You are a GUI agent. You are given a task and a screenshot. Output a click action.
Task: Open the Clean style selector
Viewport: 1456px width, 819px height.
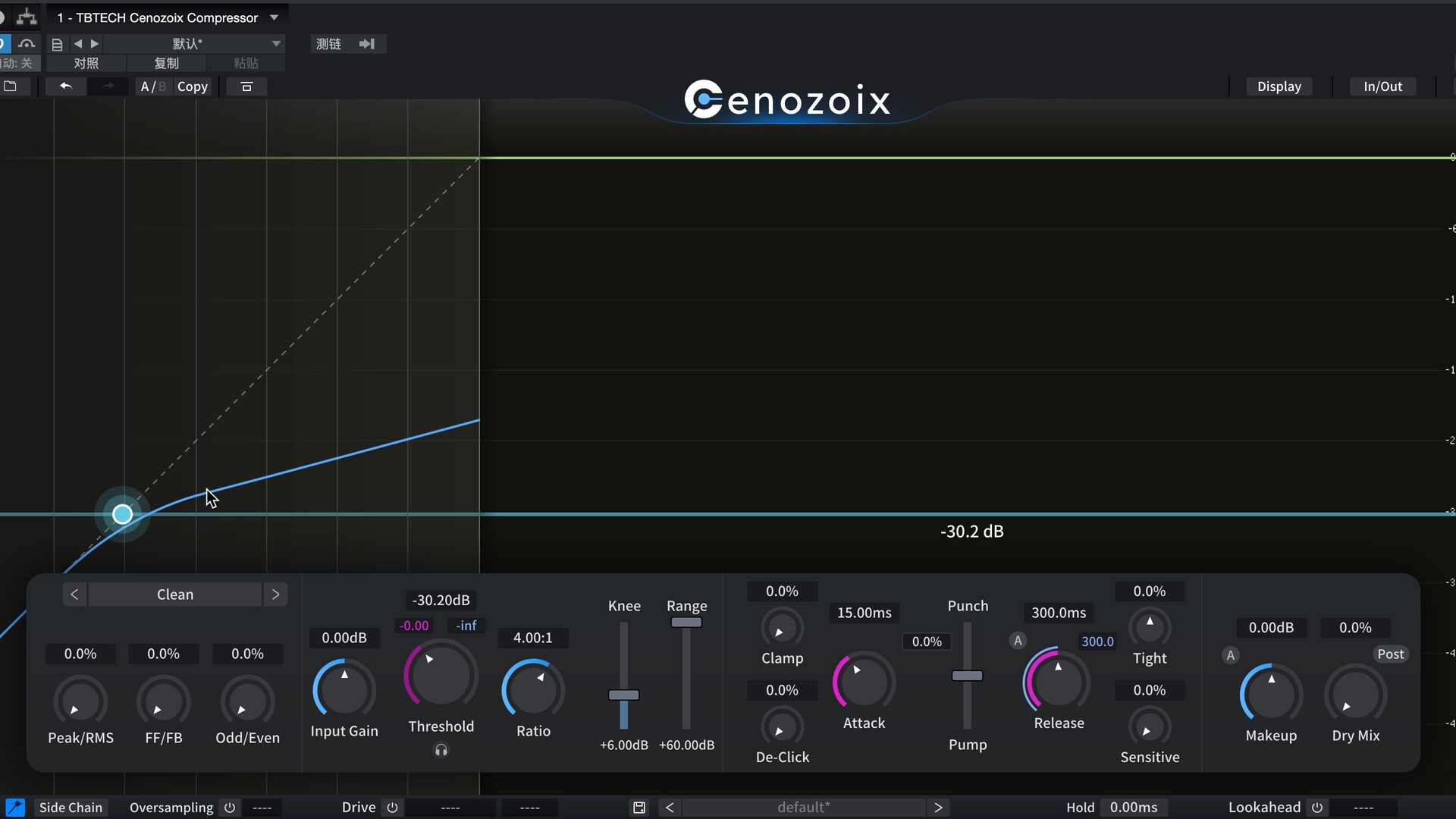[175, 595]
